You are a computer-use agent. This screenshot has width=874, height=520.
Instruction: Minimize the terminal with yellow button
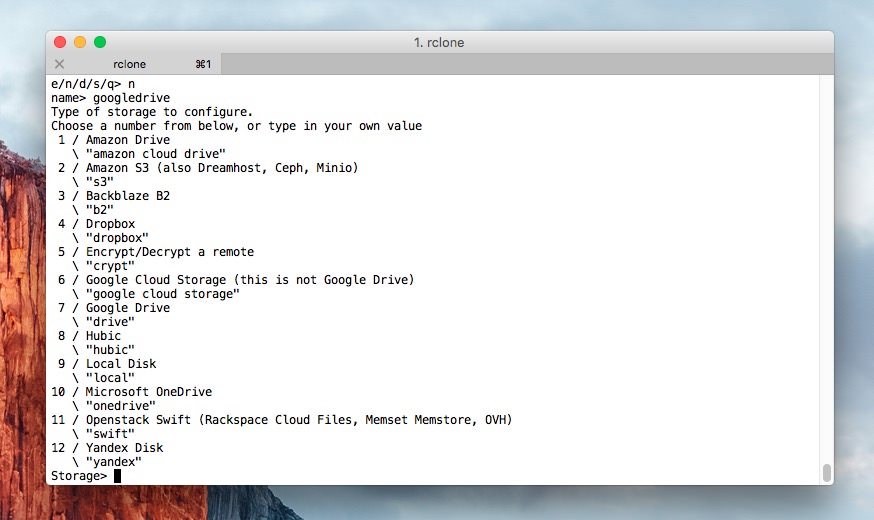[x=80, y=42]
